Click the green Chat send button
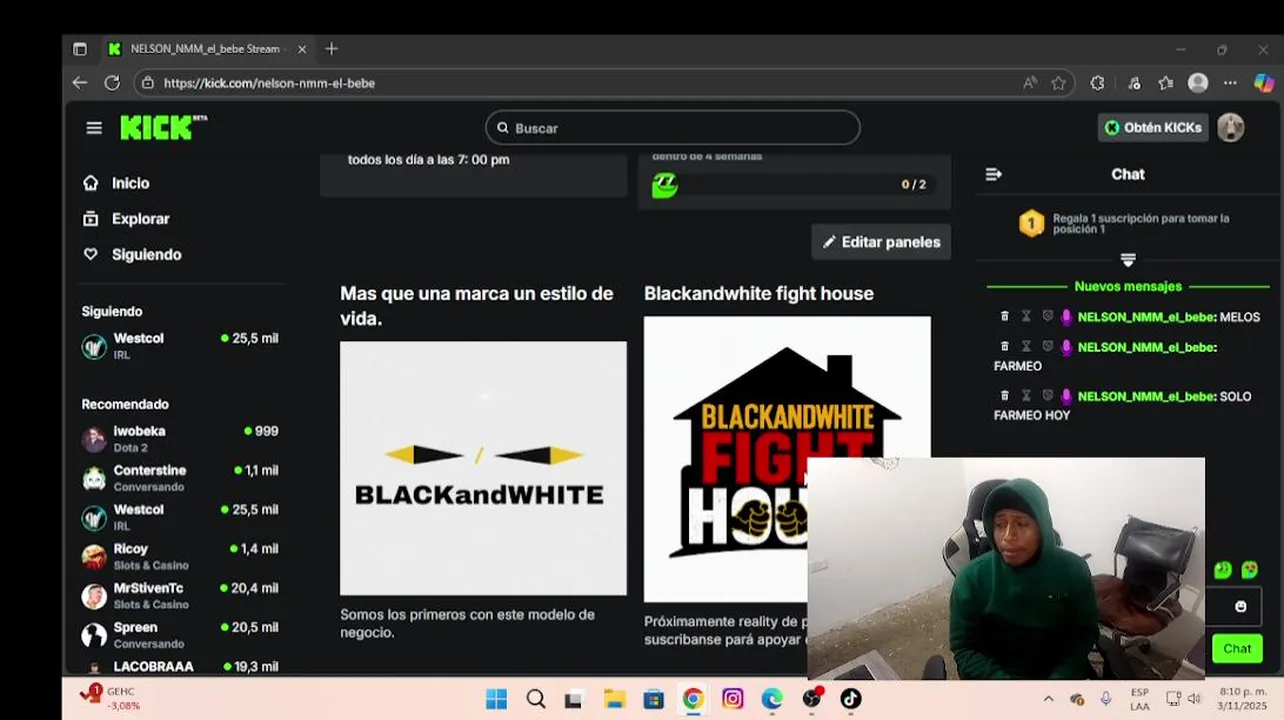Screen dimensions: 1284x720 click(x=1237, y=648)
